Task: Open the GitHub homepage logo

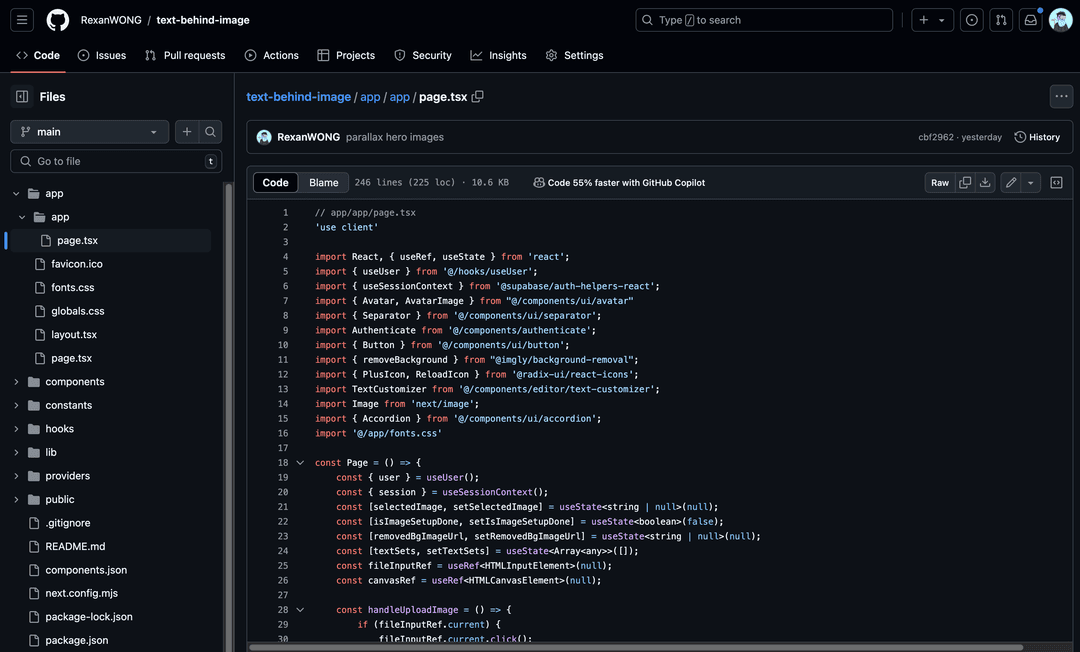Action: click(58, 20)
